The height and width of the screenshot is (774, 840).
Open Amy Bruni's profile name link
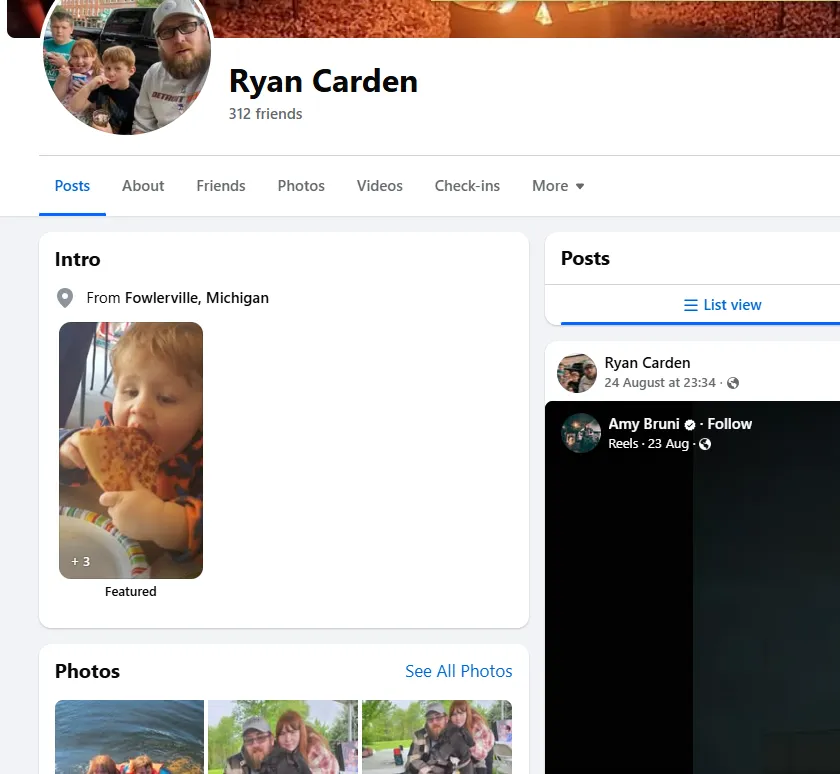pos(643,424)
